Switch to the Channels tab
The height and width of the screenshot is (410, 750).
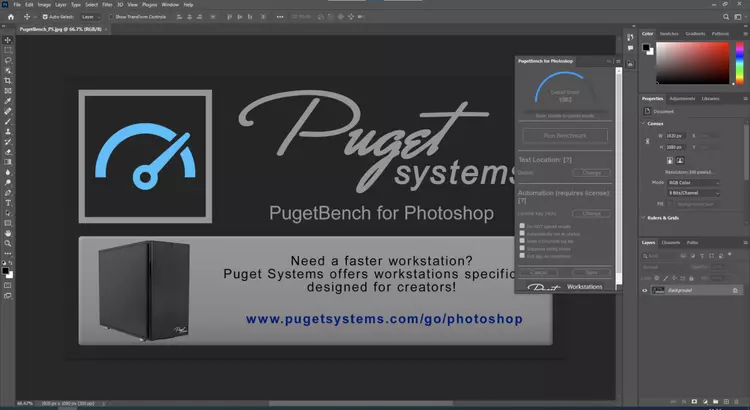click(x=671, y=243)
